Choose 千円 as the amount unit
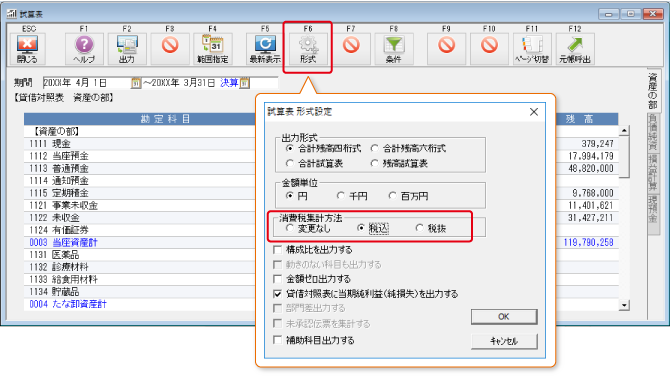Screen dimensions: 671x376 tap(341, 196)
